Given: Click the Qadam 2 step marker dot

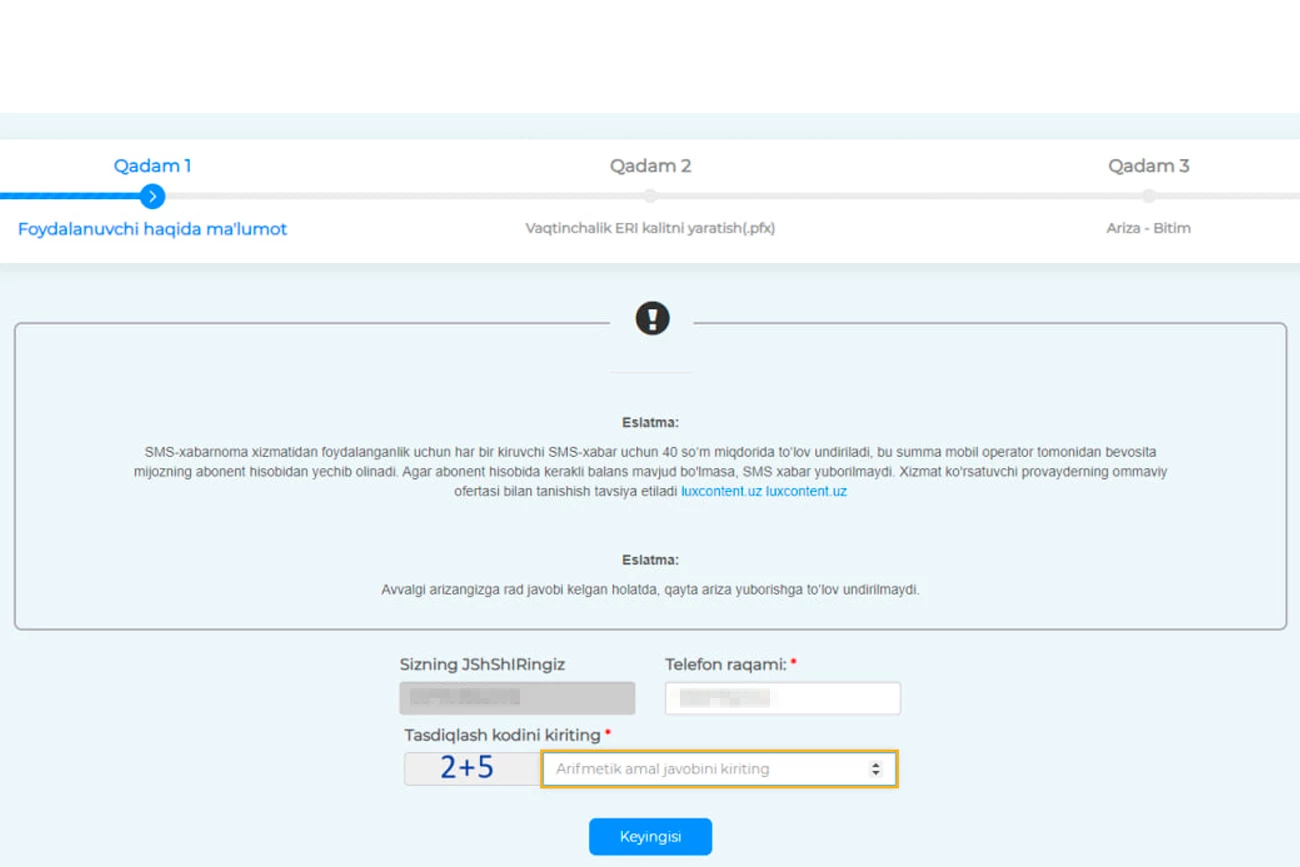Looking at the screenshot, I should (x=650, y=196).
